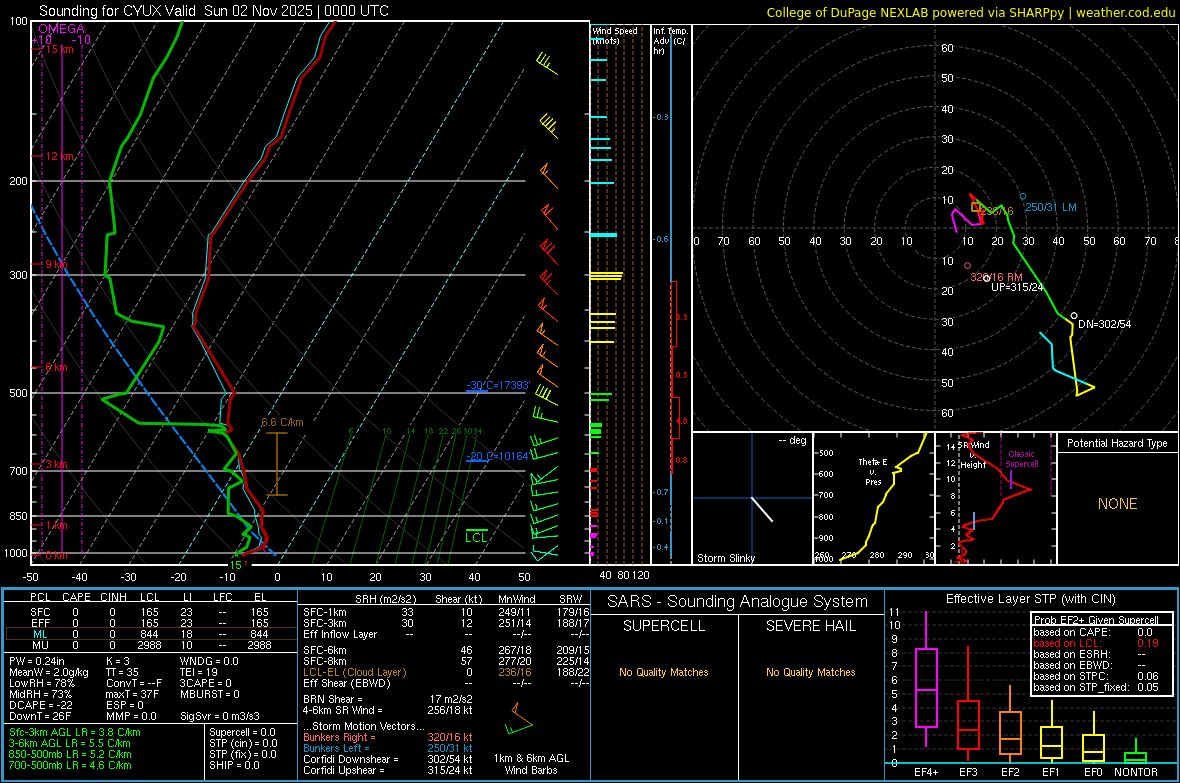This screenshot has width=1180, height=783.
Task: Click the 'Potential Hazard Type' header
Action: click(1117, 443)
